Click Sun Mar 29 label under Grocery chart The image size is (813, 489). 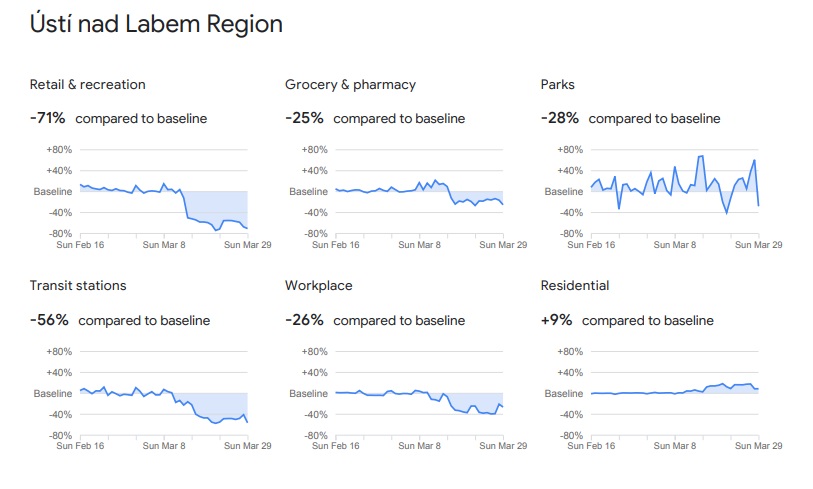501,244
